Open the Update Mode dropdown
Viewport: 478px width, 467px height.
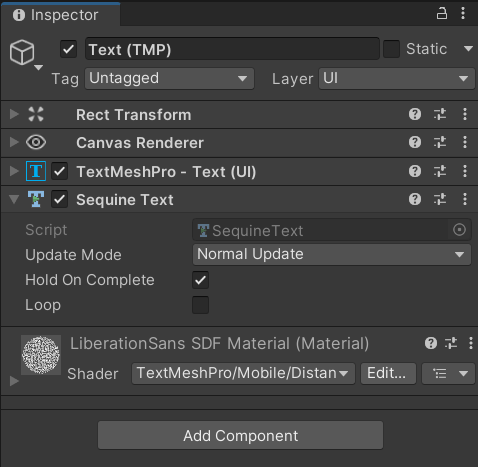(332, 254)
